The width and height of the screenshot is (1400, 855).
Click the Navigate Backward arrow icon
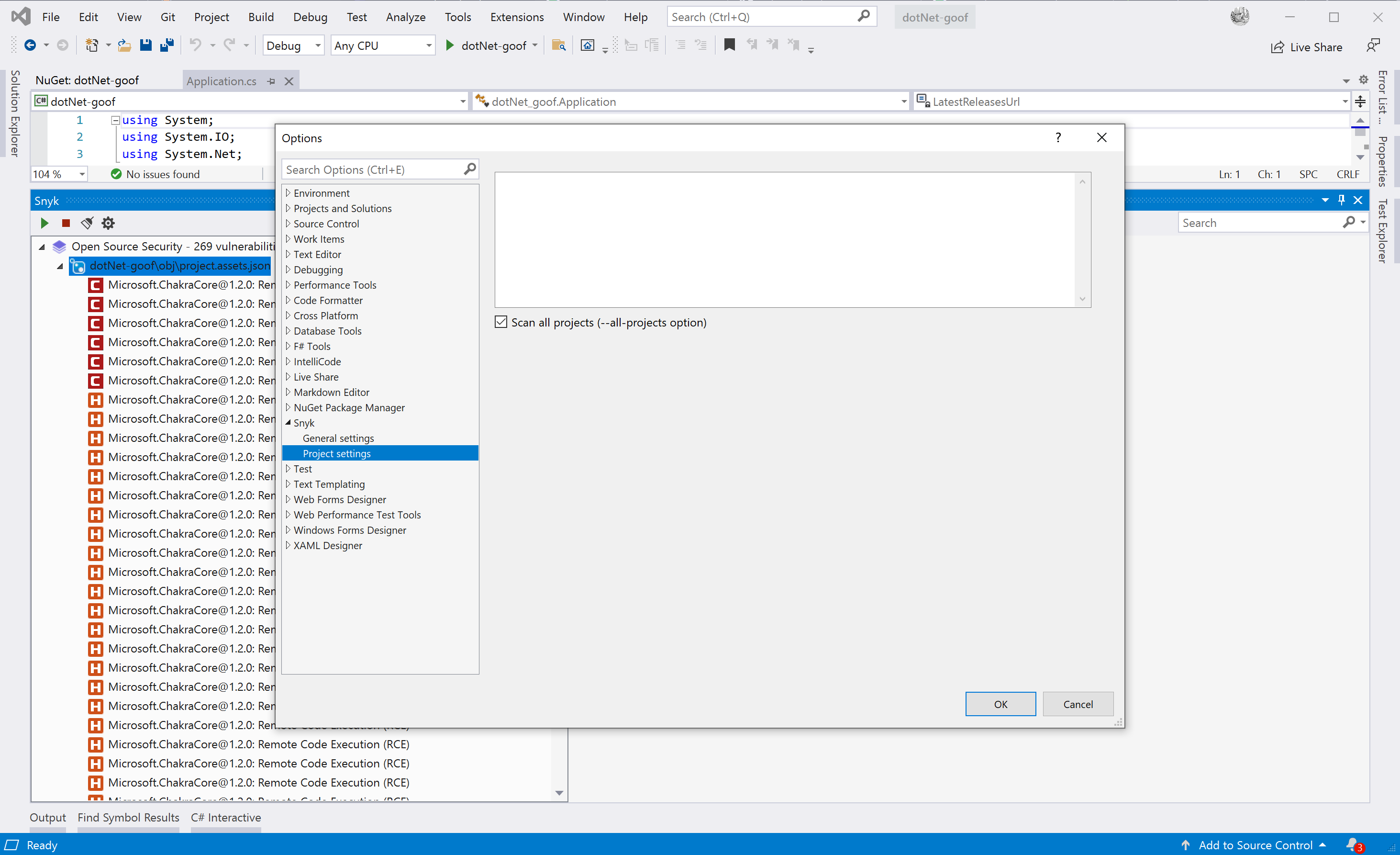[x=30, y=45]
